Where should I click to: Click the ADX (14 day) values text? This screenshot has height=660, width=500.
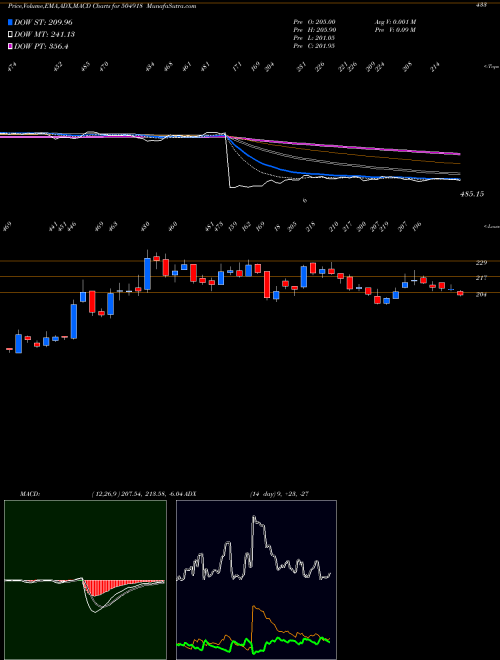point(280,493)
